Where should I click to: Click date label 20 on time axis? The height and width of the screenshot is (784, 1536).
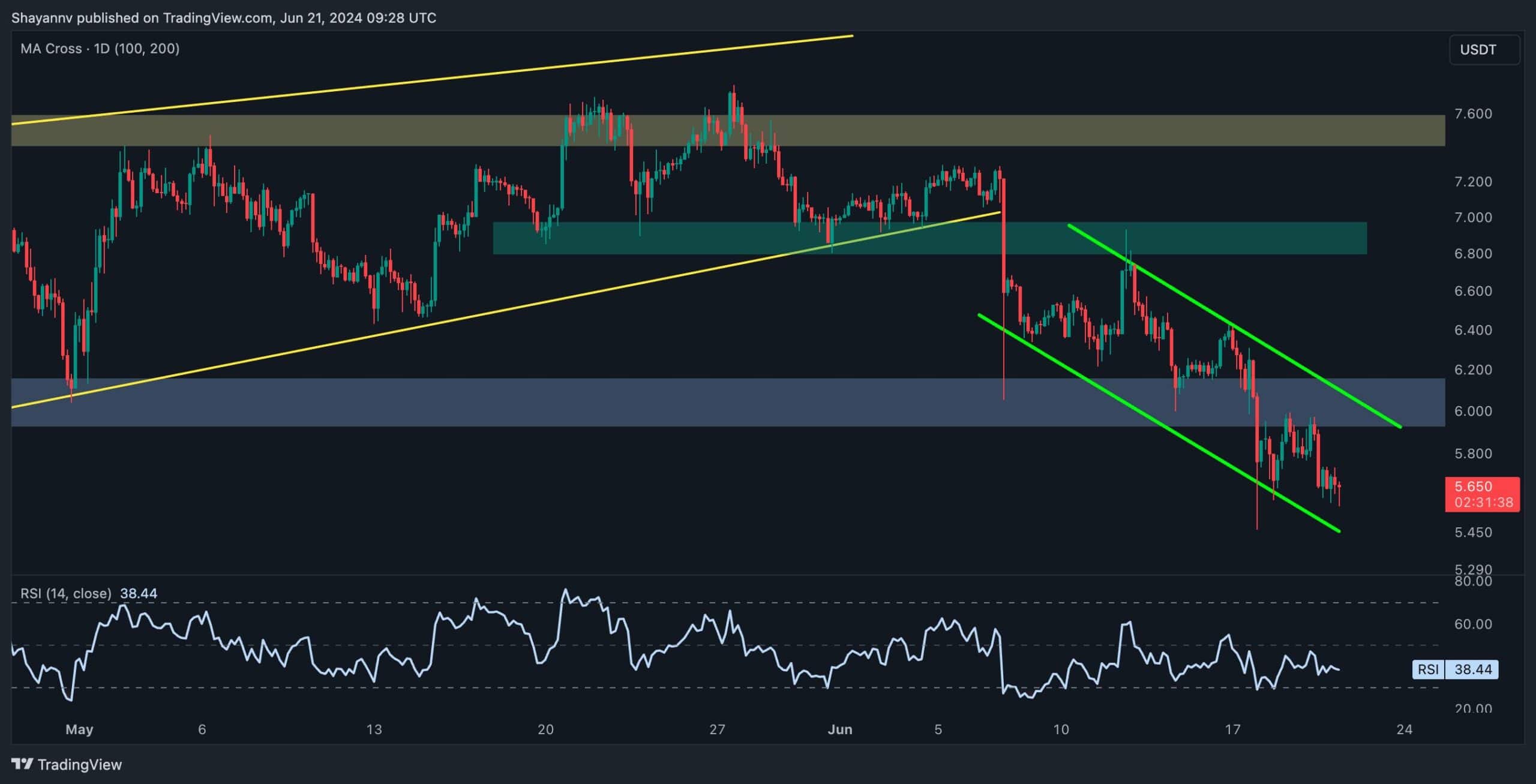coord(545,729)
